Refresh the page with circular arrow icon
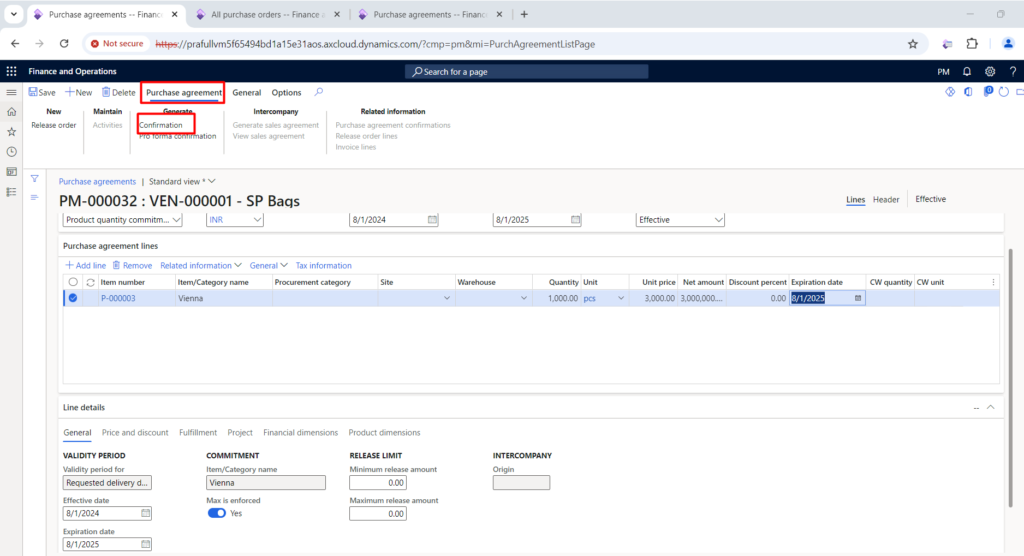This screenshot has width=1024, height=556. [1004, 92]
